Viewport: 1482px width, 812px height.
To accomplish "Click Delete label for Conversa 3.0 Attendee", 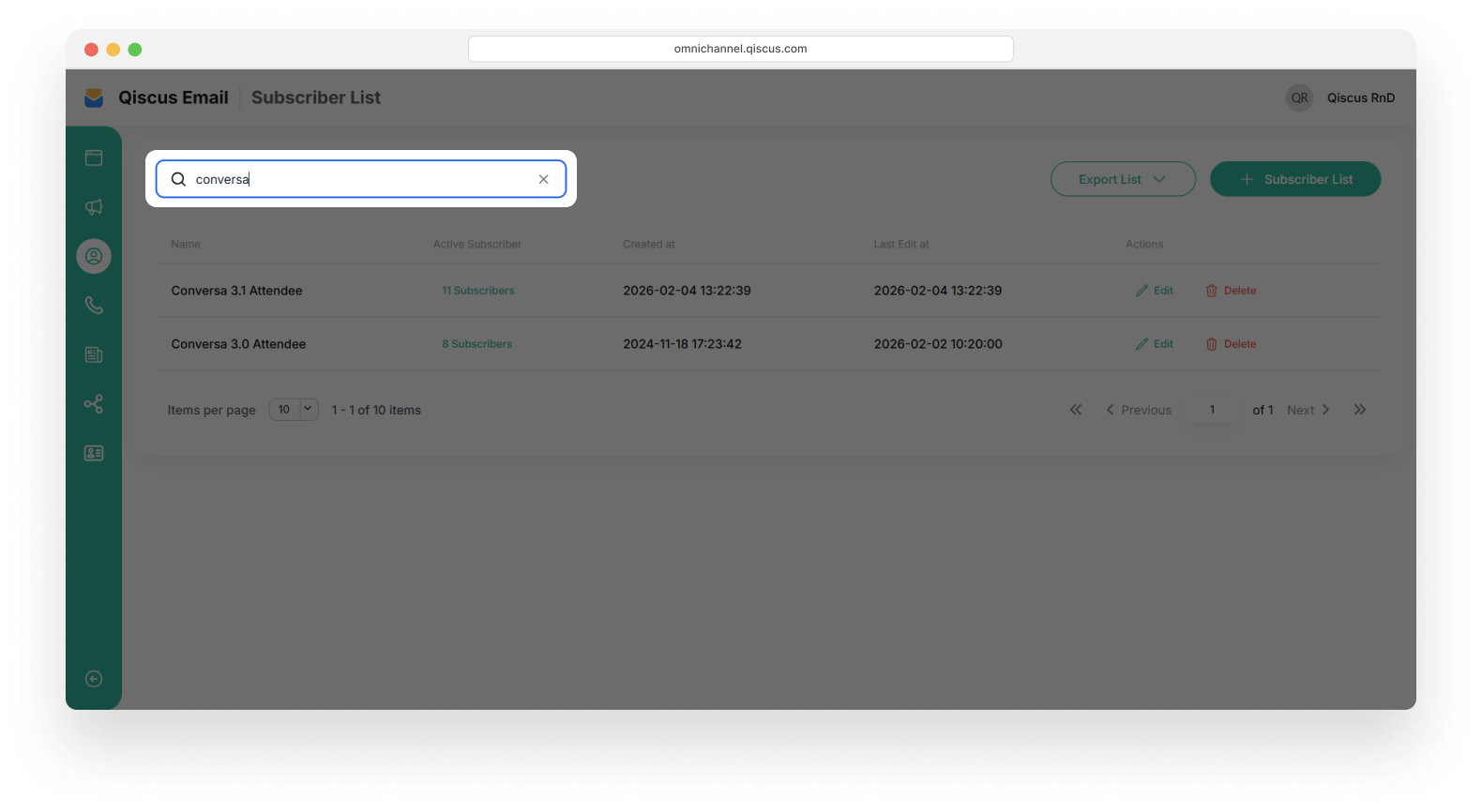I will (1240, 344).
